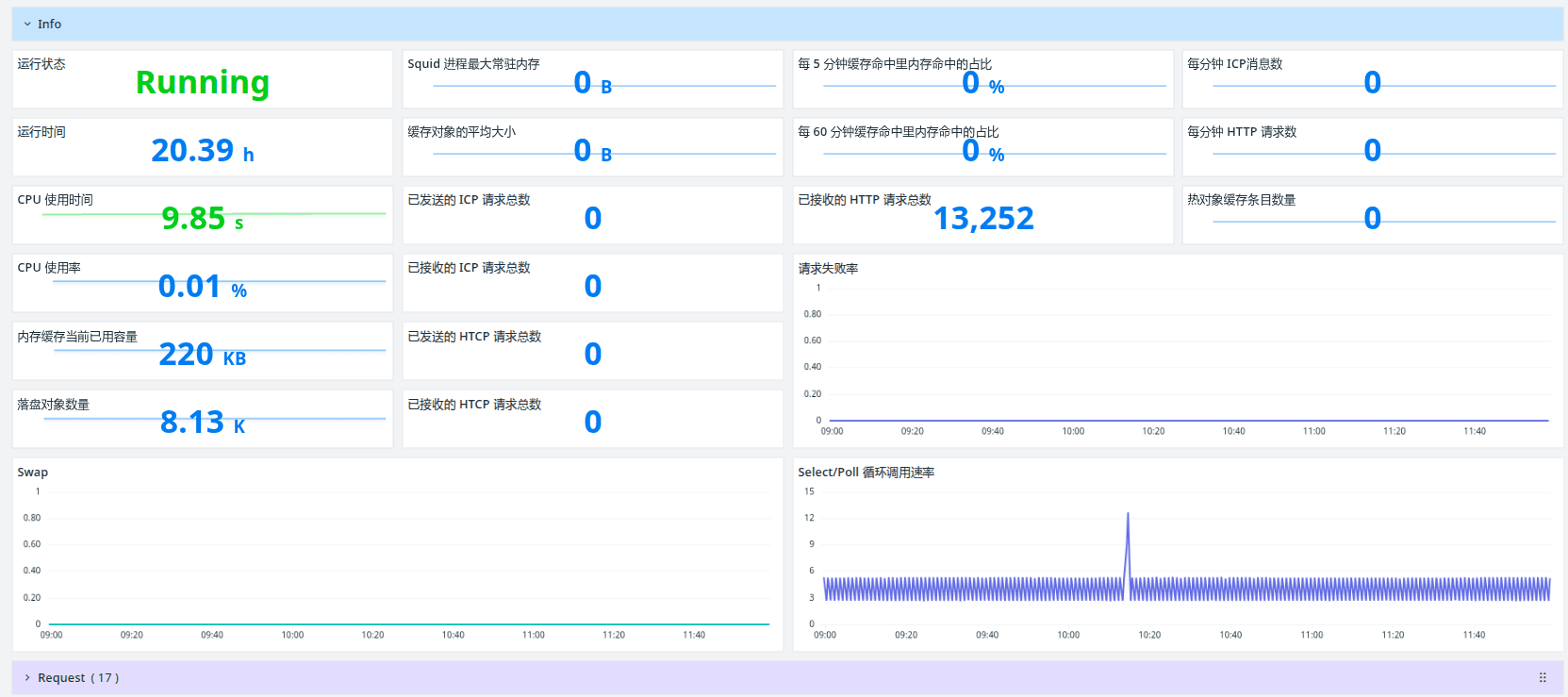Click the green Running status value
Image resolution: width=1568 pixels, height=697 pixels.
[203, 83]
